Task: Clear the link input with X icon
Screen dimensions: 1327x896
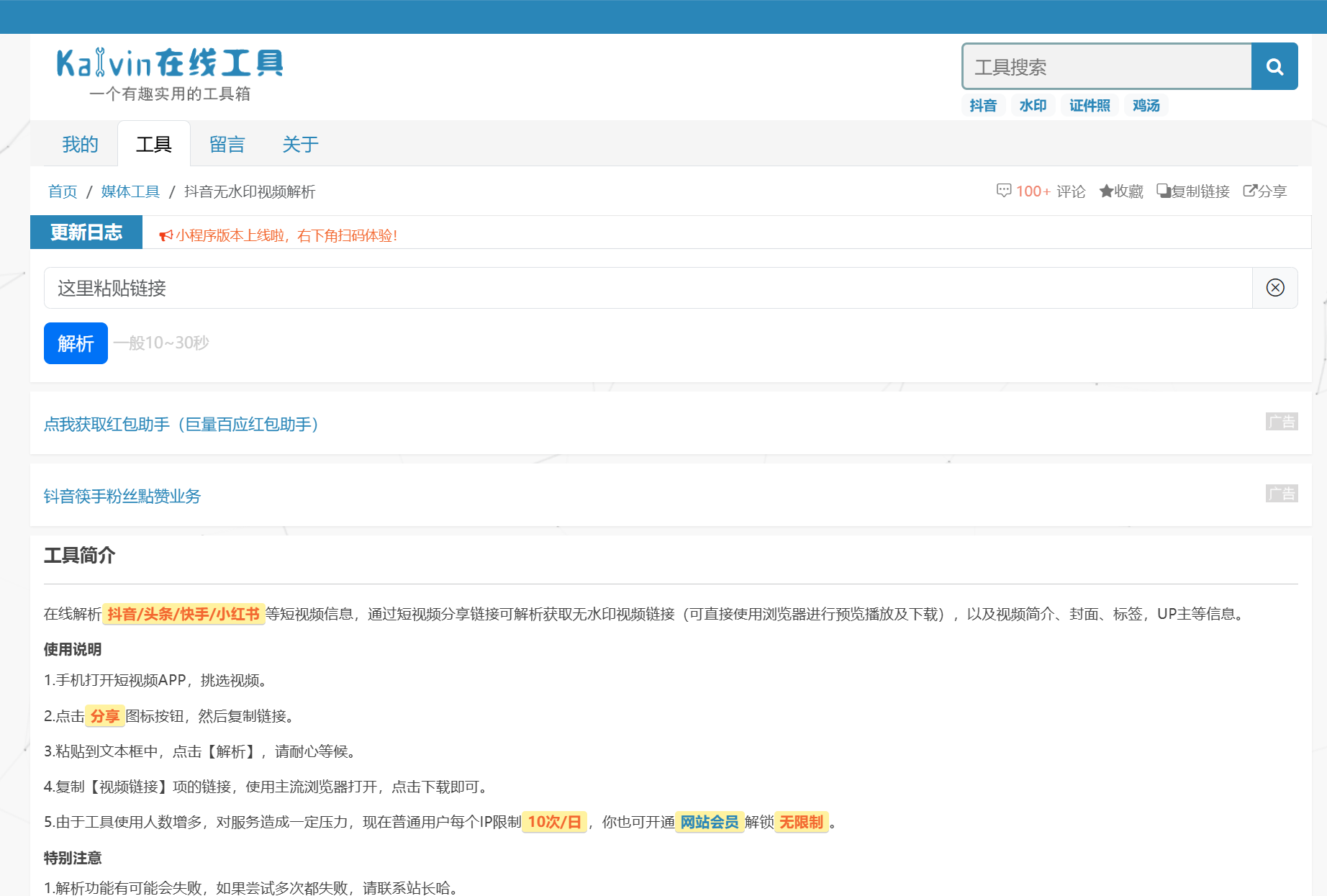Action: point(1275,288)
